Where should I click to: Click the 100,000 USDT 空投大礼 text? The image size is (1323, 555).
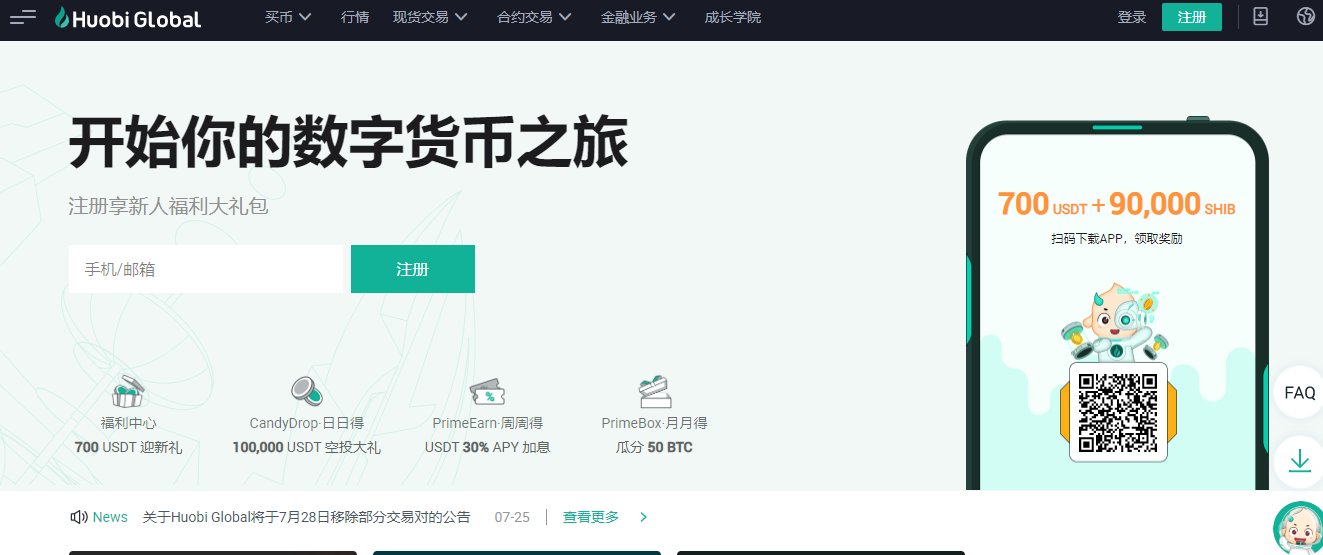click(306, 447)
